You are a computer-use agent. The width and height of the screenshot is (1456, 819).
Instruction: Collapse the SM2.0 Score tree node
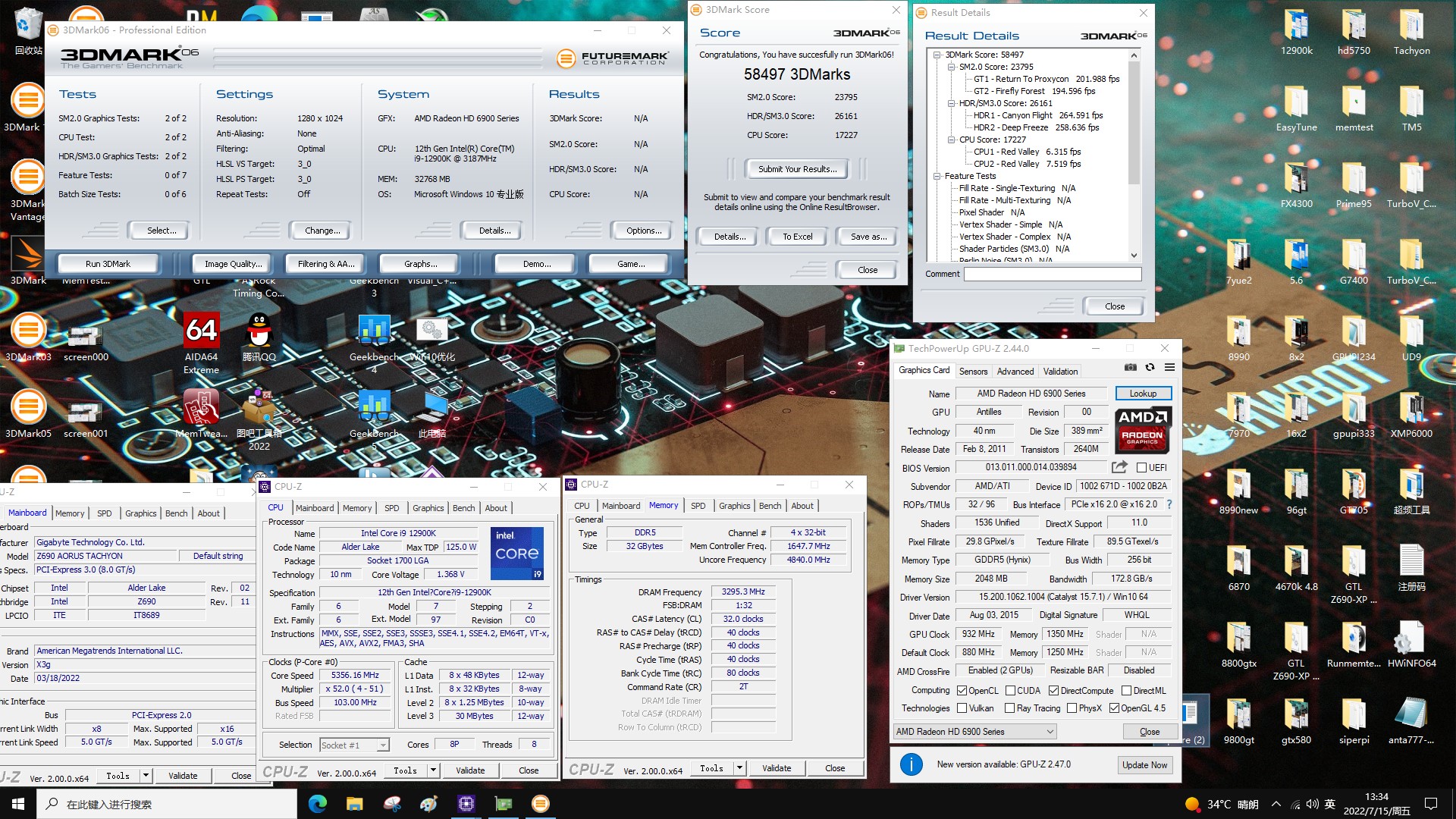[x=951, y=67]
